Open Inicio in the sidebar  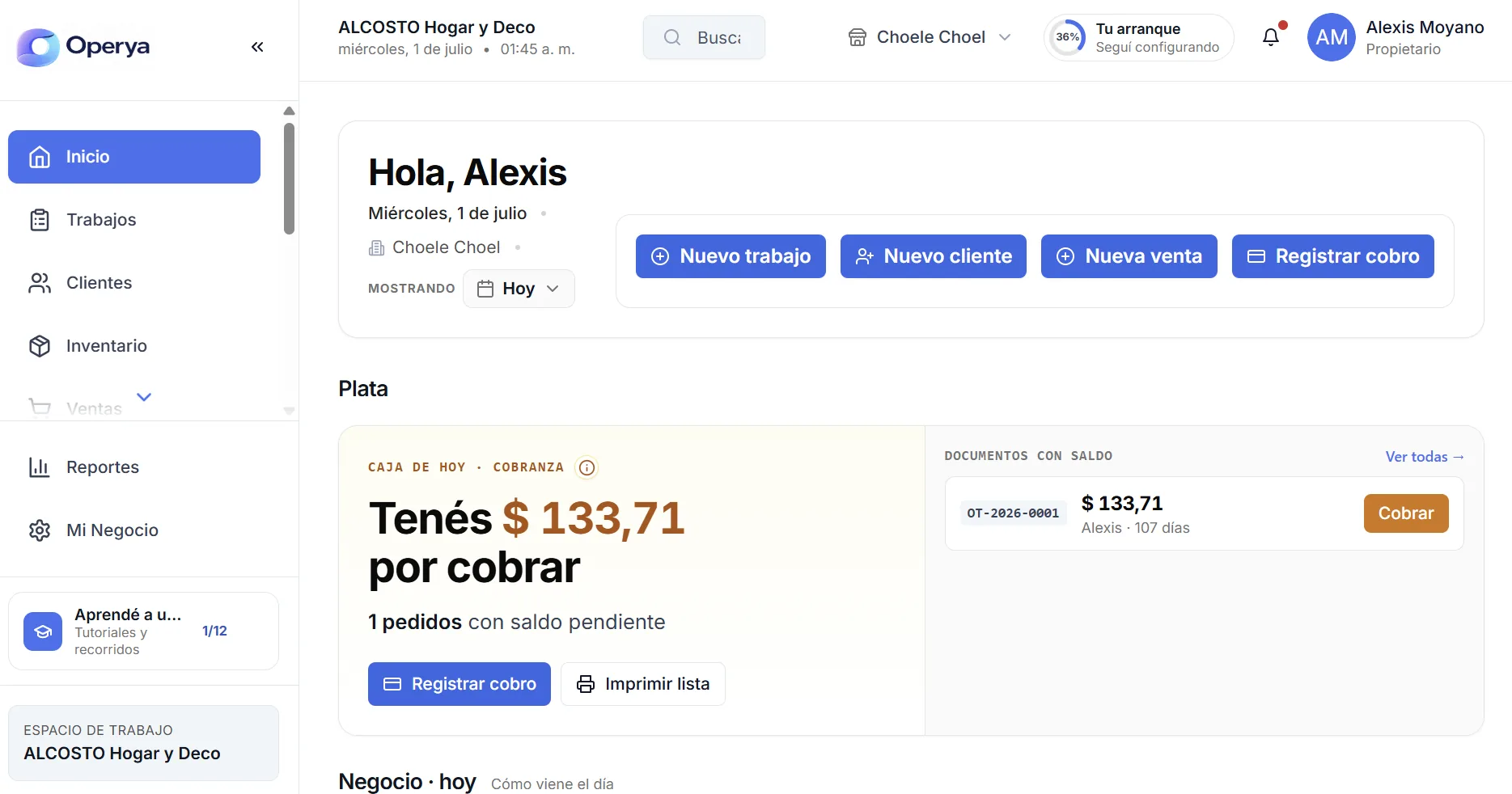(134, 157)
